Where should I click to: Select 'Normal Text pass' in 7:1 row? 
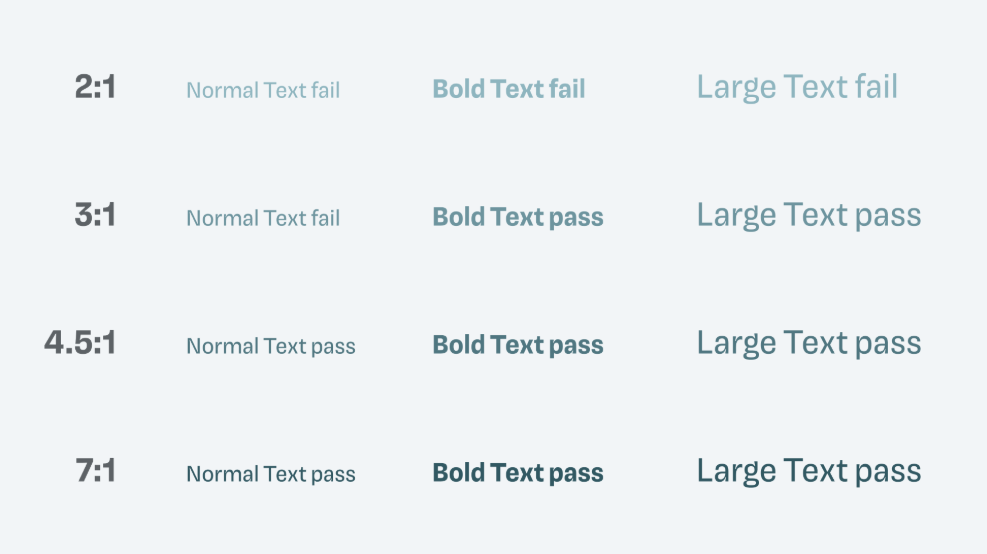pos(271,474)
